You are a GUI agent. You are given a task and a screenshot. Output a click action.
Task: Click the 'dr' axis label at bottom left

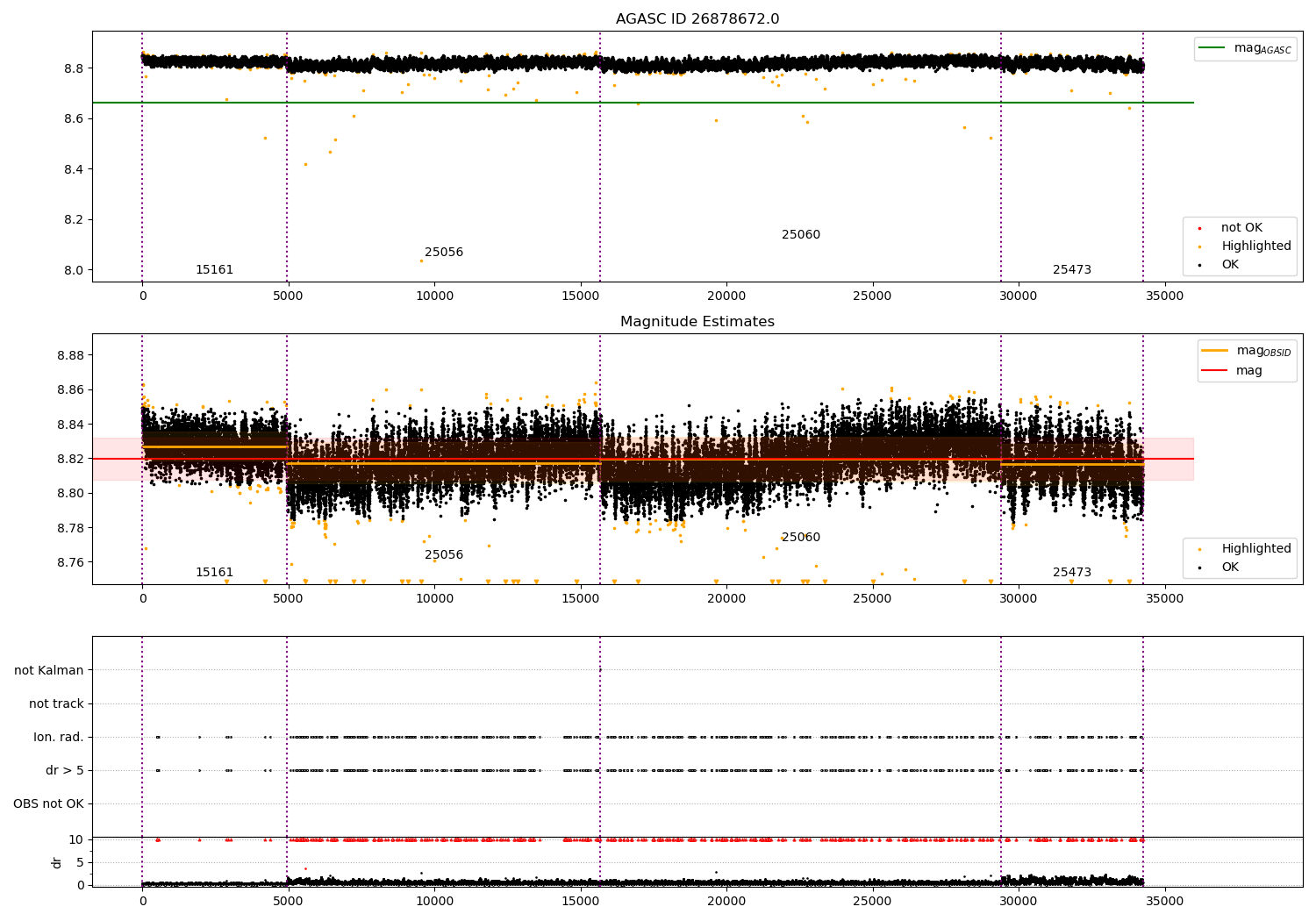pyautogui.click(x=57, y=862)
